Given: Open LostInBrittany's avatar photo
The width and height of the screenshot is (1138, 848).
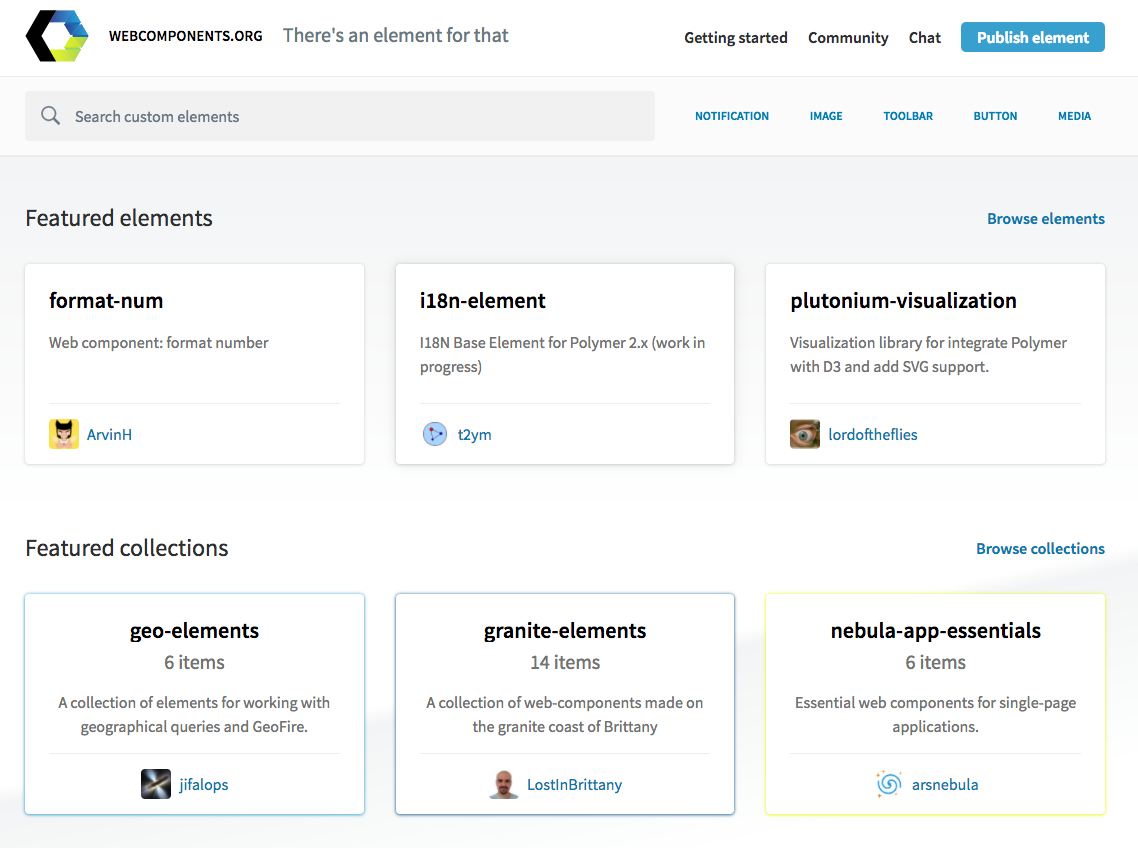Looking at the screenshot, I should click(504, 784).
